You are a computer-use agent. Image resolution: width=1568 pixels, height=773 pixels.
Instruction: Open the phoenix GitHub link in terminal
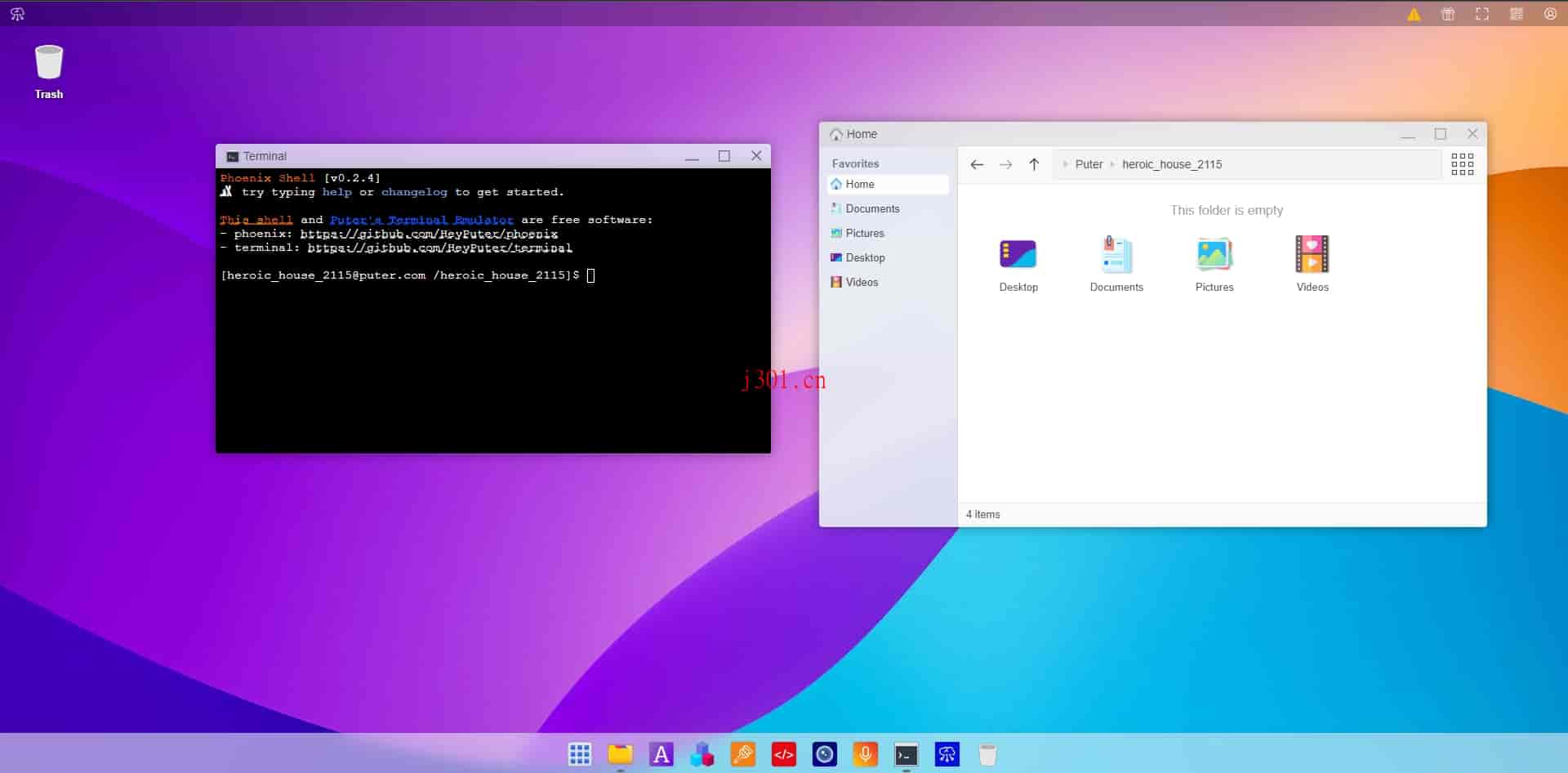[429, 234]
